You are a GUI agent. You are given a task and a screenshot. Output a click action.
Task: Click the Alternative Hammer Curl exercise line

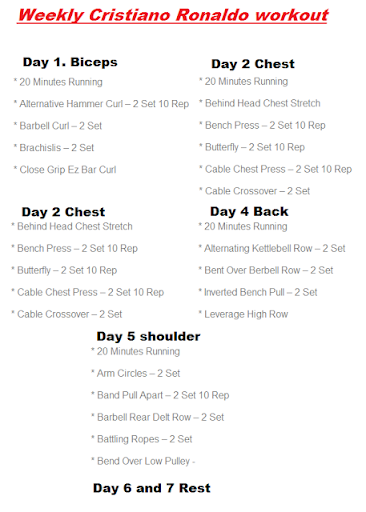click(101, 104)
